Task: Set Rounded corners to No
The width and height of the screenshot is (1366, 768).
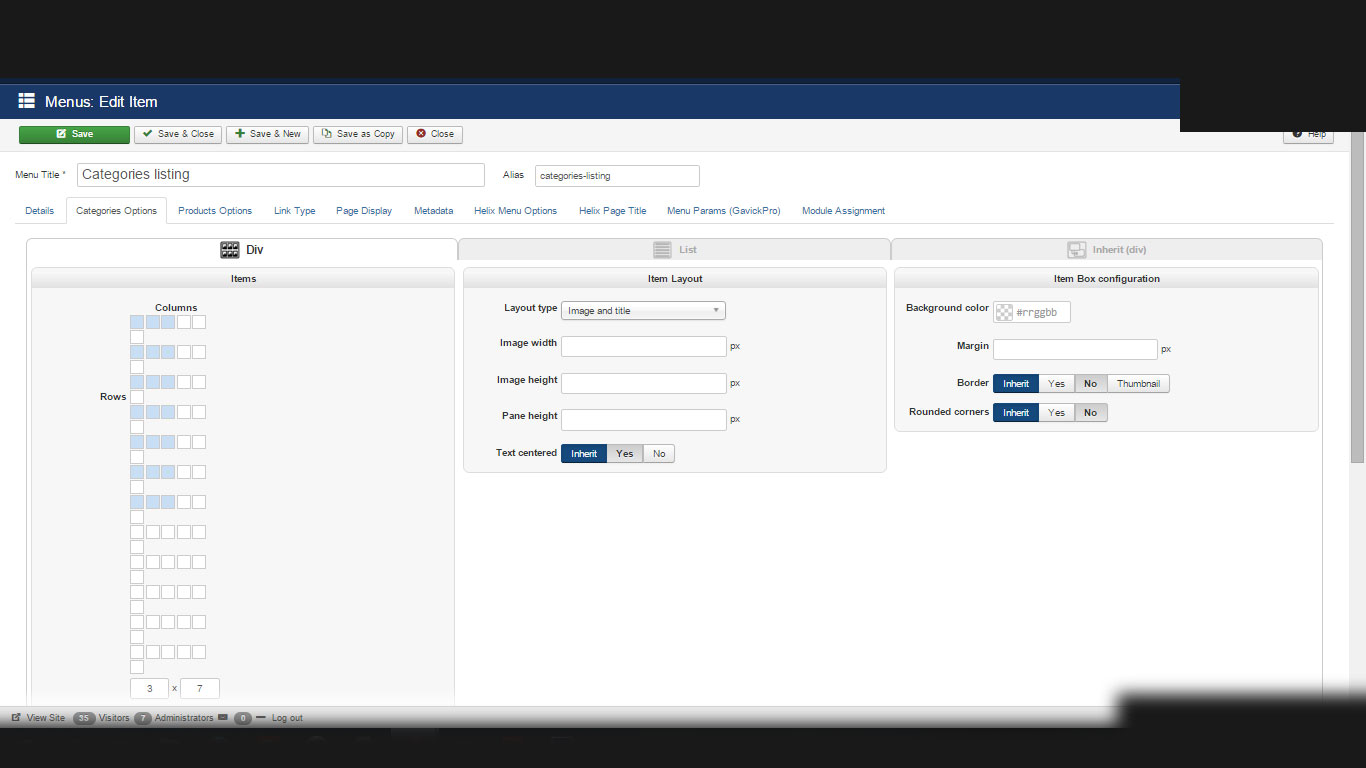Action: [1091, 413]
